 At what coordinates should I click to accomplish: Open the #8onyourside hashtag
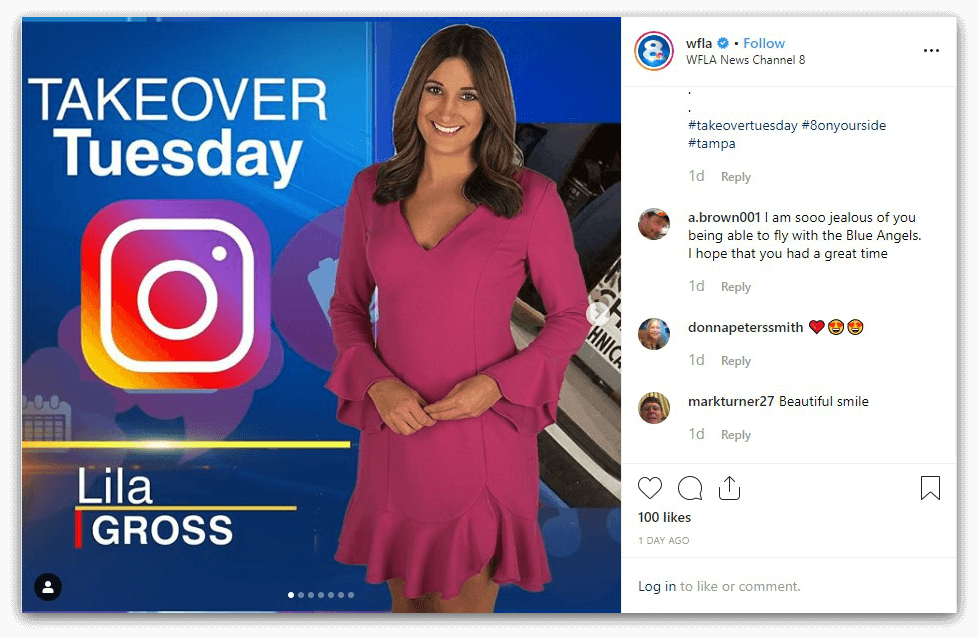click(843, 125)
